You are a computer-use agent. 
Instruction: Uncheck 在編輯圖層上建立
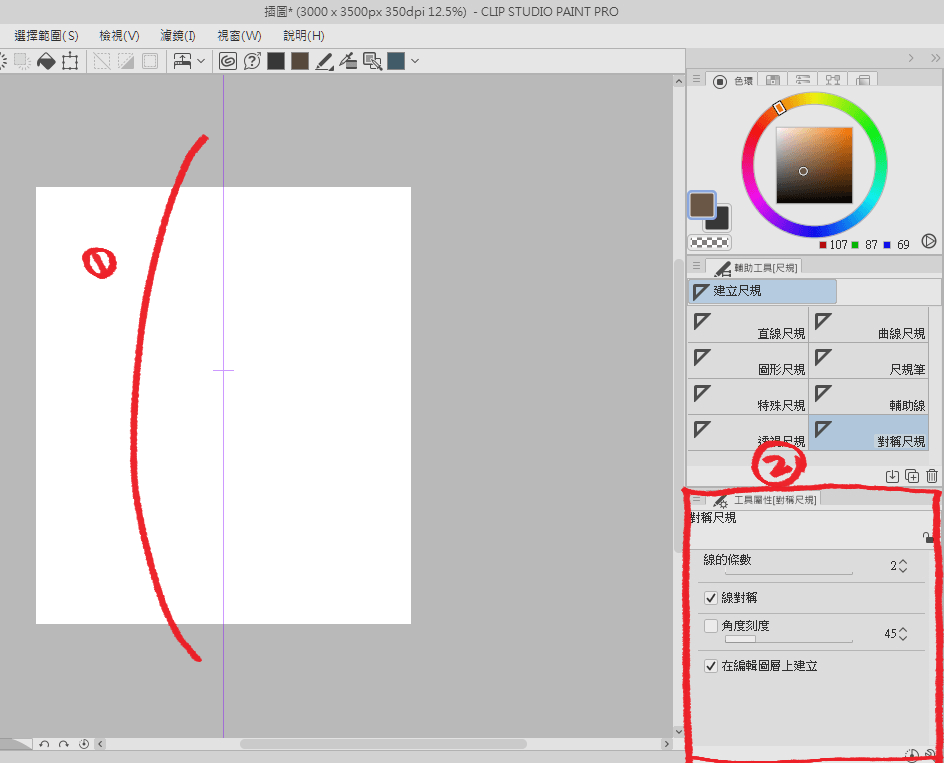point(712,665)
